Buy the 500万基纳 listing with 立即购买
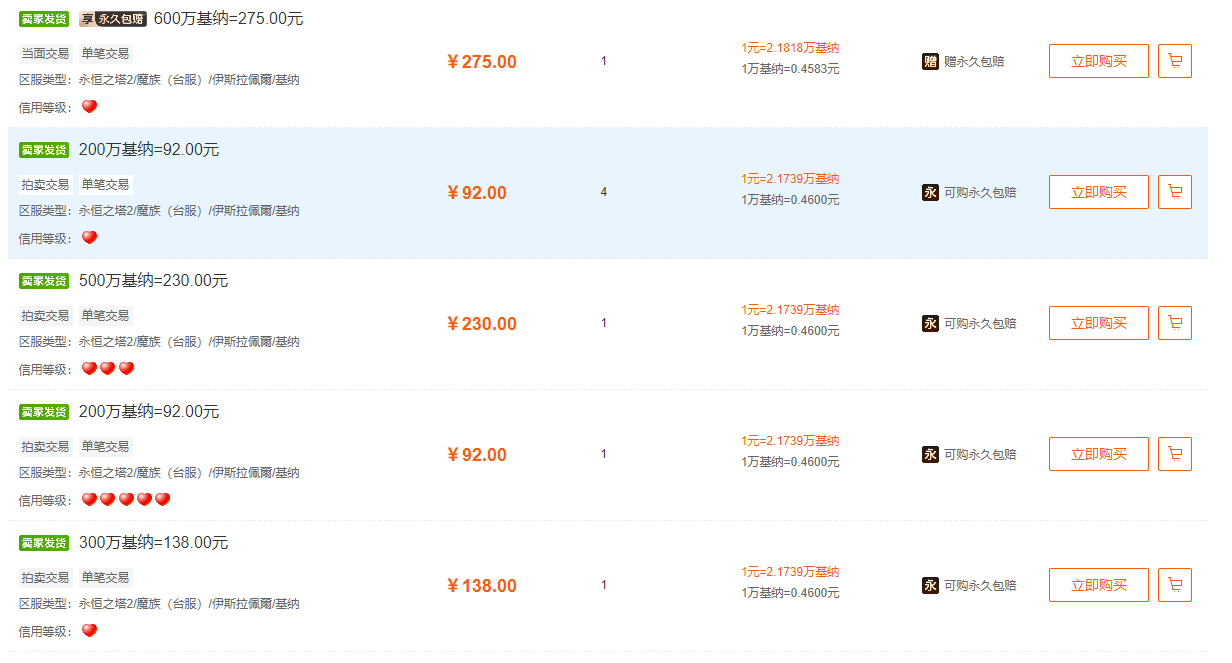 [x=1098, y=323]
